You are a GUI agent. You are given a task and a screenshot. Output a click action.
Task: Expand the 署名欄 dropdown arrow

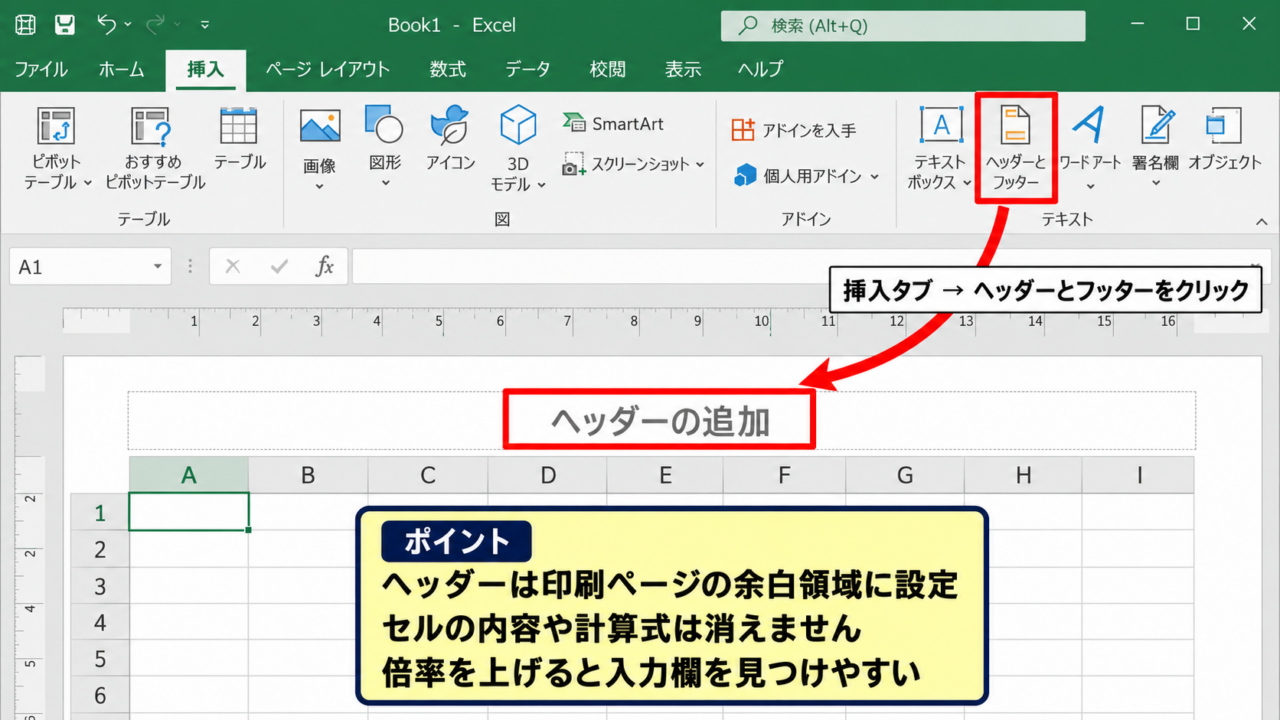1156,184
